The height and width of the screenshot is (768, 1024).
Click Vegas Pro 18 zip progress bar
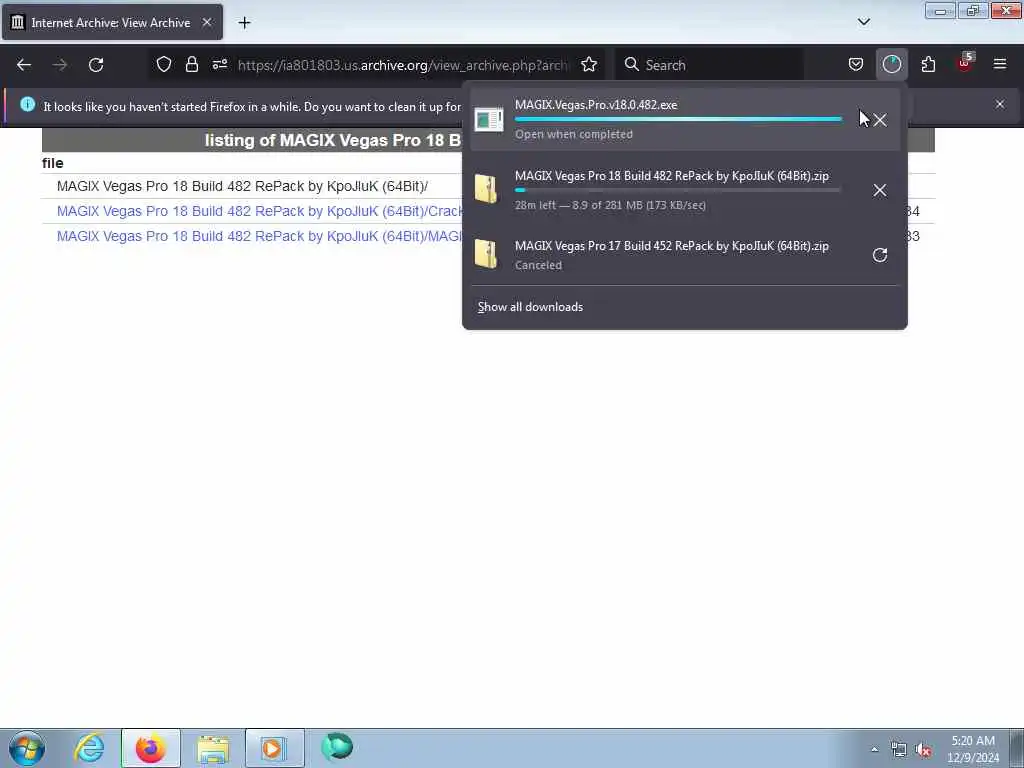(x=678, y=190)
